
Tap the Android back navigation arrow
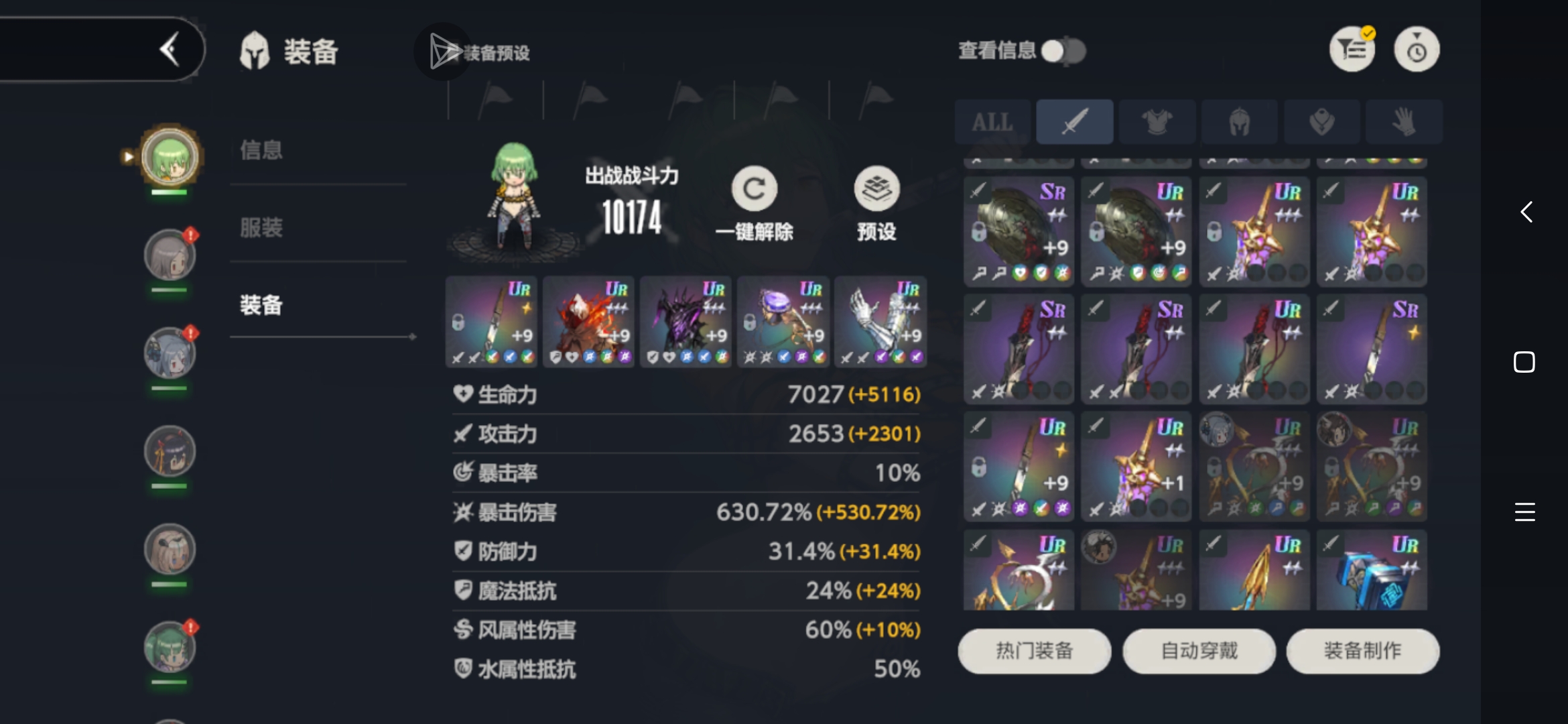click(x=1526, y=213)
